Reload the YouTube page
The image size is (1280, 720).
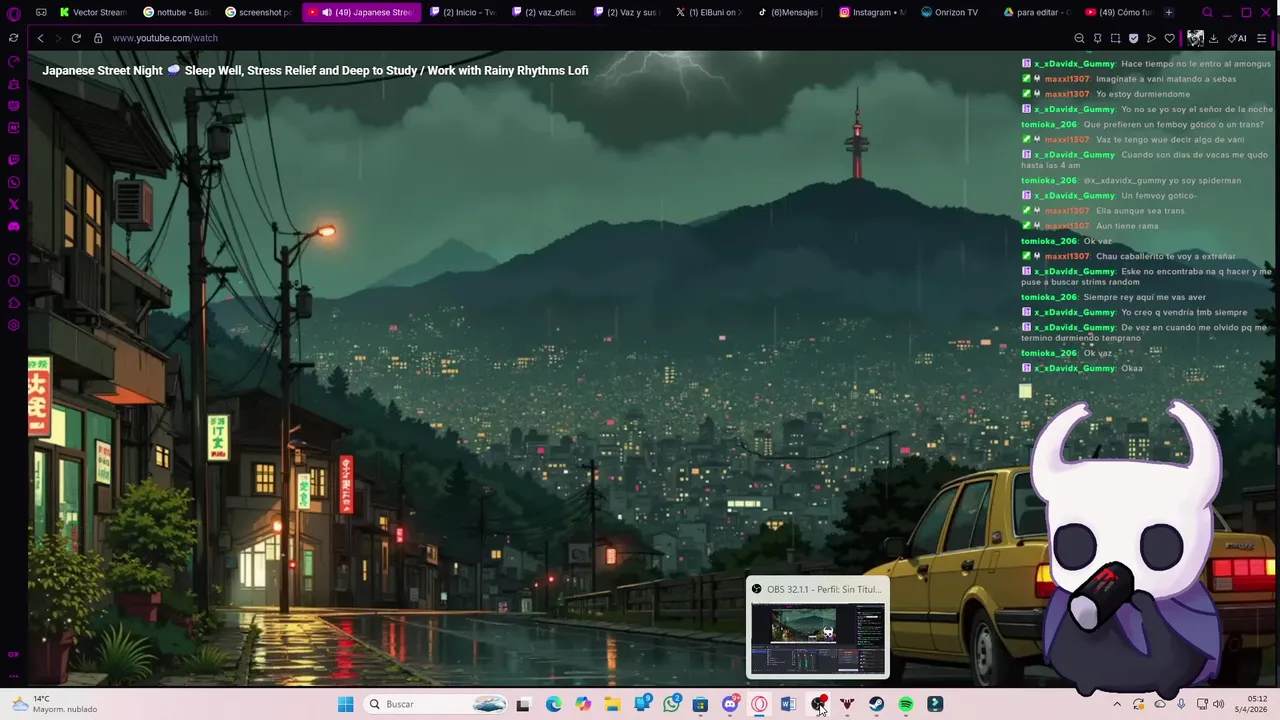click(76, 38)
